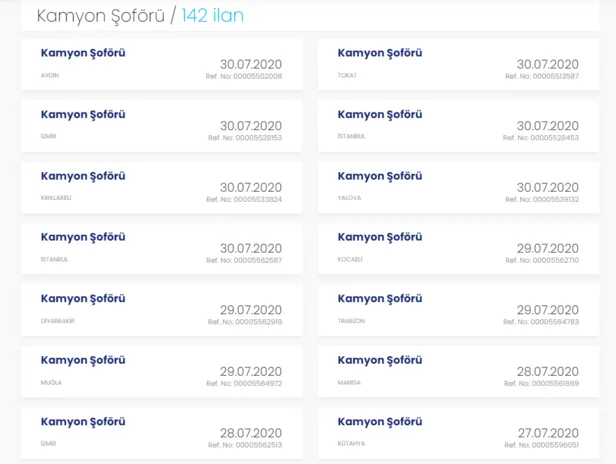Select the Muğla Kamyon Şoförü listing
The width and height of the screenshot is (616, 464).
tap(83, 360)
